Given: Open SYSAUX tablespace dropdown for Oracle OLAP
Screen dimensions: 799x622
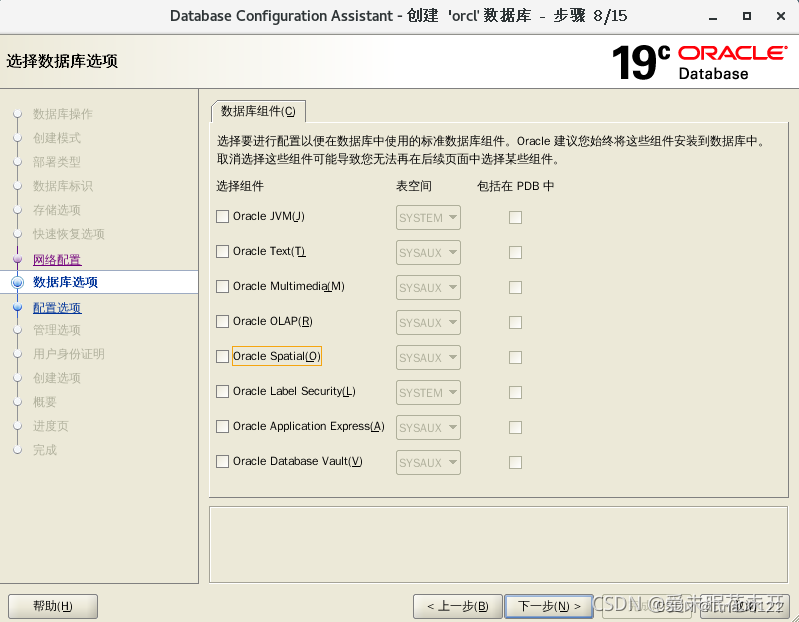Looking at the screenshot, I should click(x=428, y=323).
